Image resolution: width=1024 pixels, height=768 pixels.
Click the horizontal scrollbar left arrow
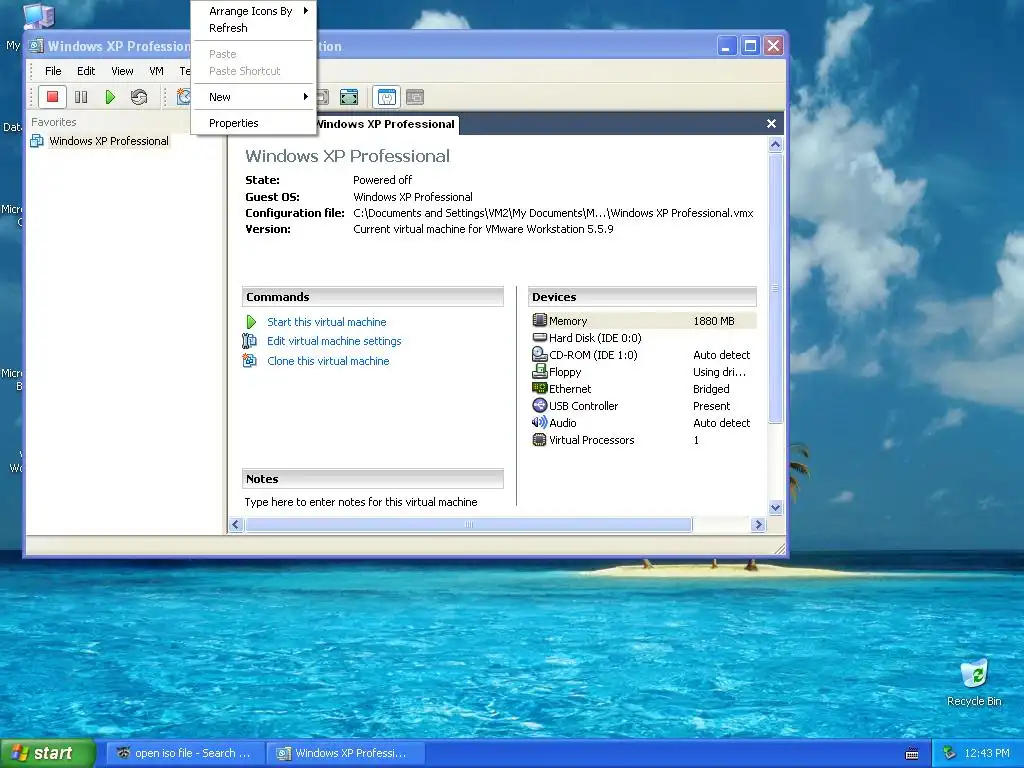pyautogui.click(x=236, y=524)
